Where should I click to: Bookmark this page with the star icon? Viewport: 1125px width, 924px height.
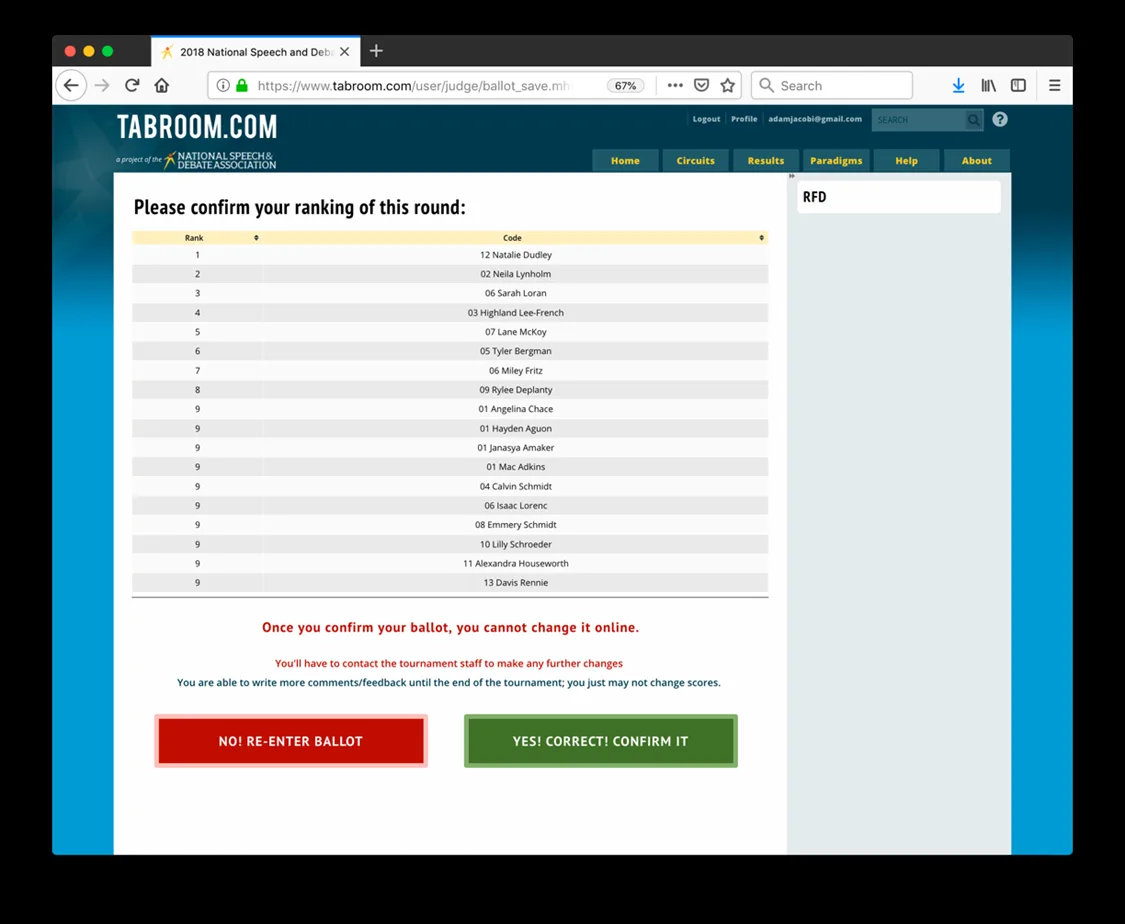tap(728, 85)
